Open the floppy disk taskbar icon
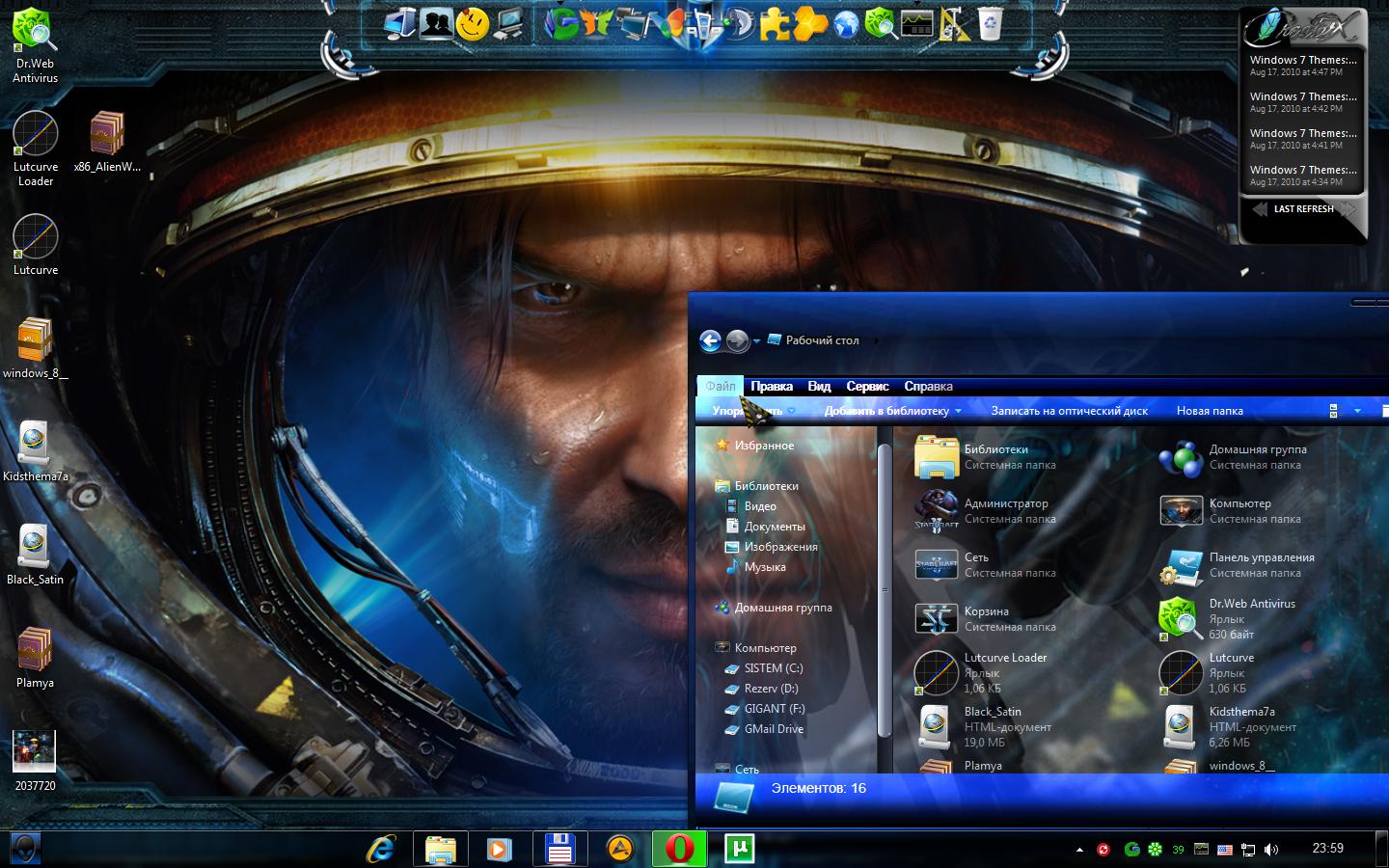The height and width of the screenshot is (868, 1389). coord(560,849)
